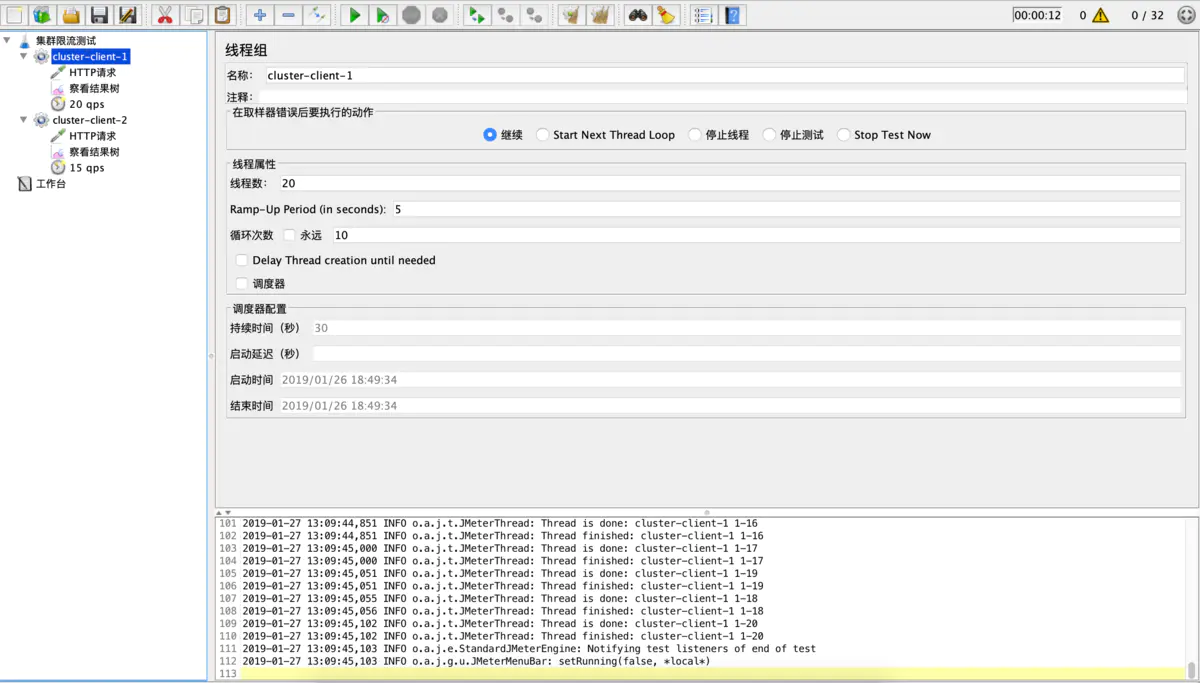Click the 循环次数 field showing 10

click(x=756, y=235)
